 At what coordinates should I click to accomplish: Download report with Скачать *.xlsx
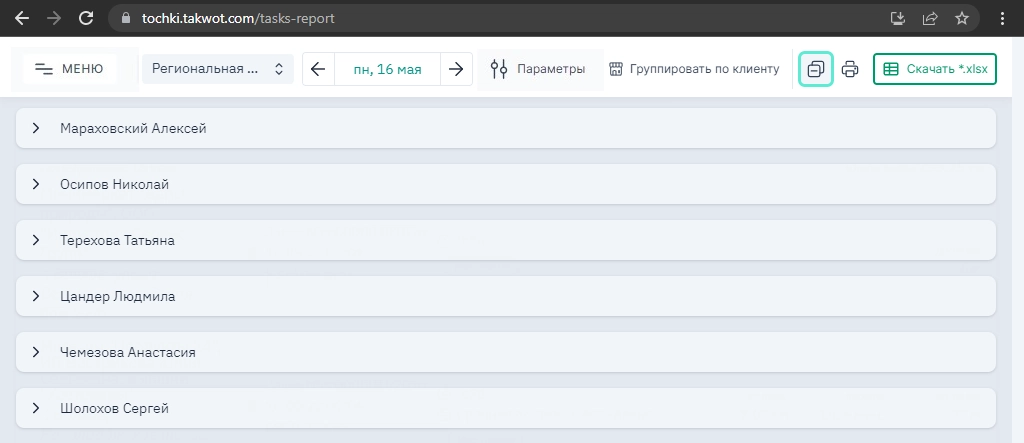point(934,69)
